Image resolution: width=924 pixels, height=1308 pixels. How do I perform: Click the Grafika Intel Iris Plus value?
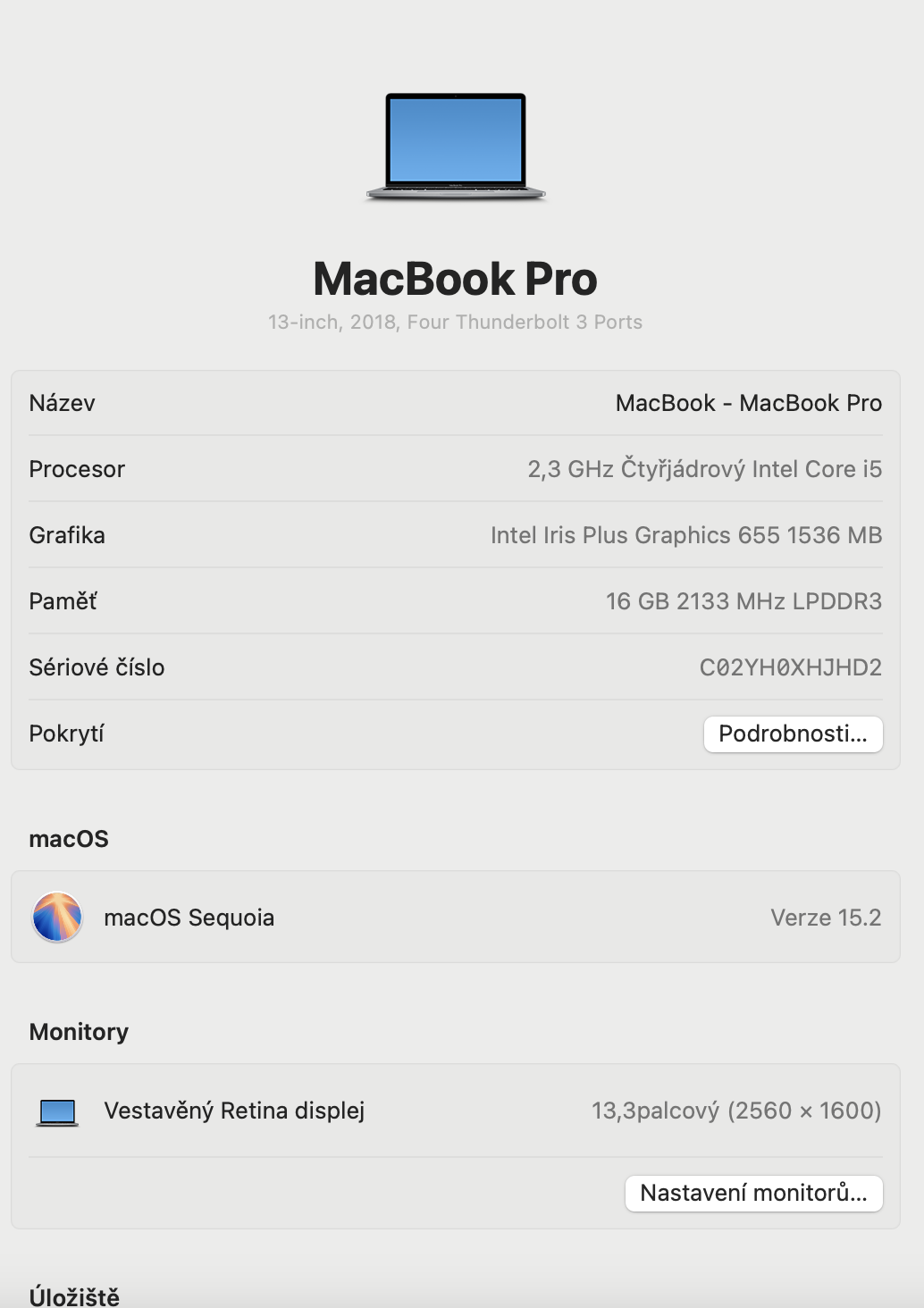686,535
